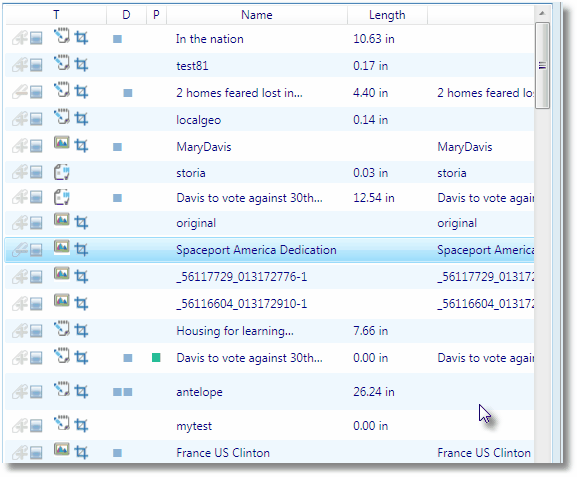Click the T column header
577x477 pixels.
click(x=56, y=15)
